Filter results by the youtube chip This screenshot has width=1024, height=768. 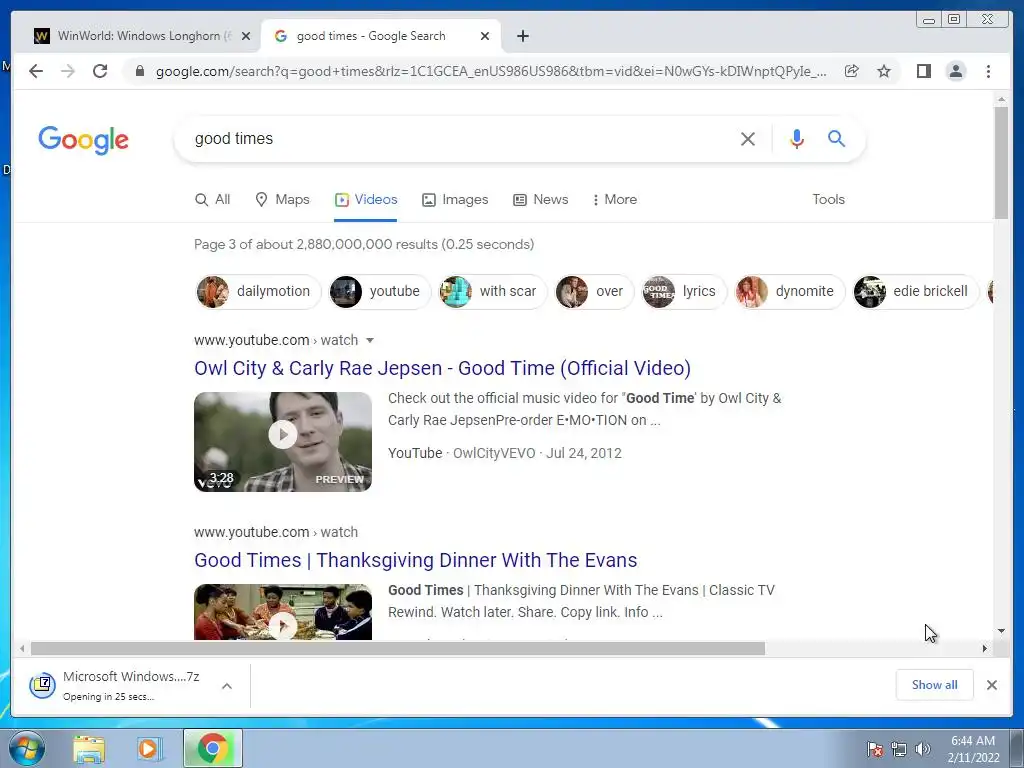379,291
